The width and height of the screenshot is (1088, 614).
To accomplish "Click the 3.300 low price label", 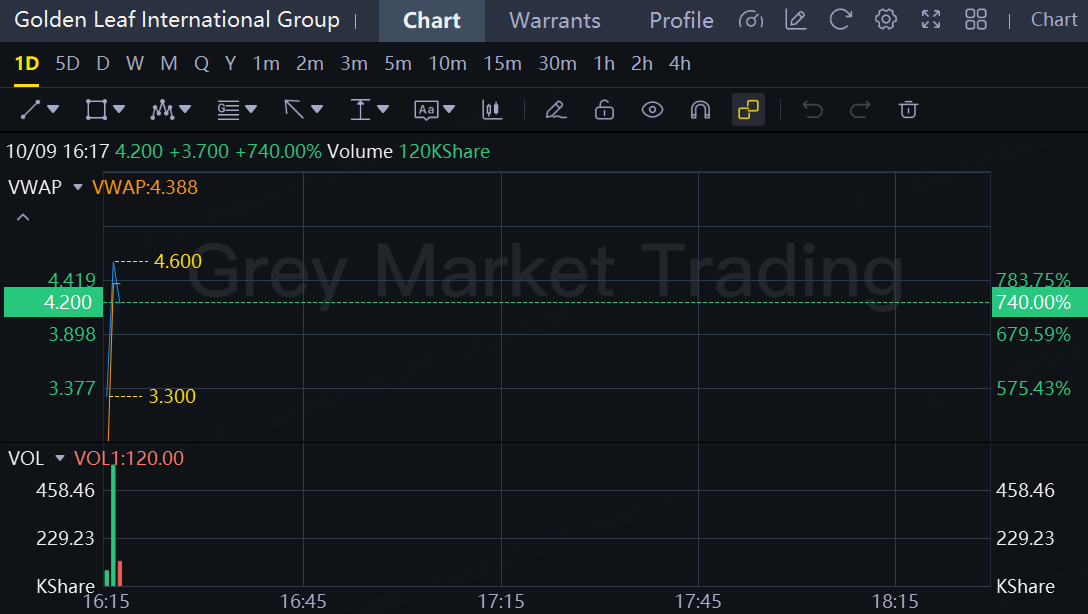I will (x=172, y=396).
